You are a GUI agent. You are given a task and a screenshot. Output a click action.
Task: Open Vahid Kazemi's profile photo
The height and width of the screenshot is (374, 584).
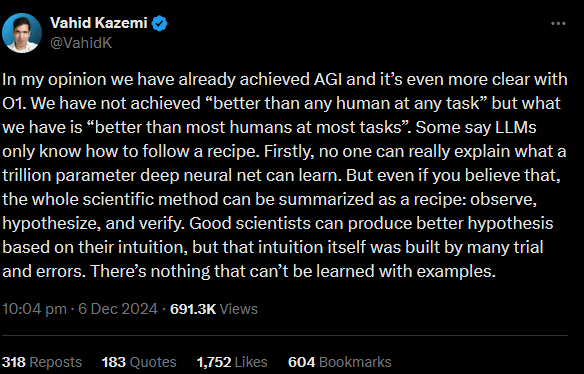click(22, 33)
